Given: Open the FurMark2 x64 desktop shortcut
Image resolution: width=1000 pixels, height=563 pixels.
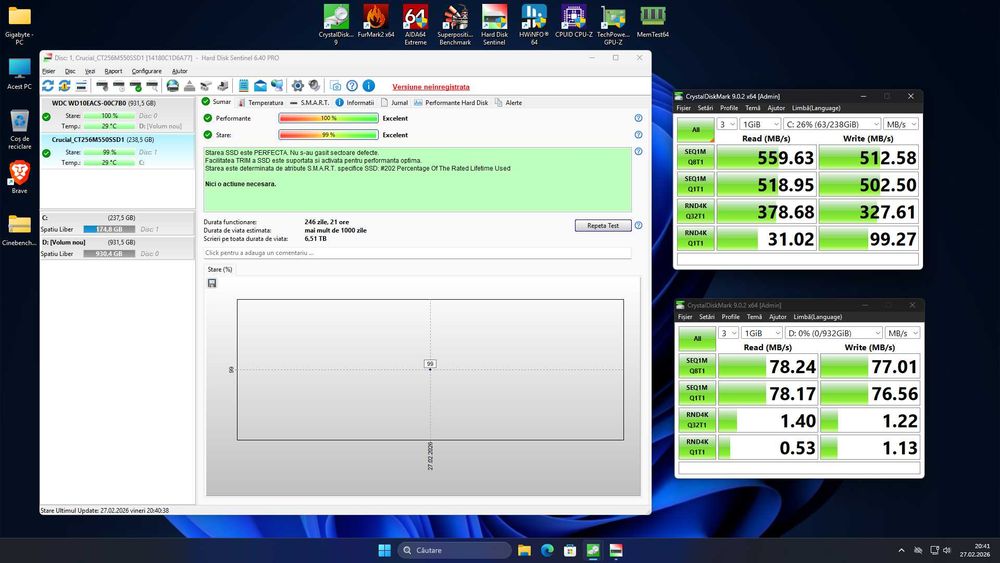Looking at the screenshot, I should coord(376,21).
